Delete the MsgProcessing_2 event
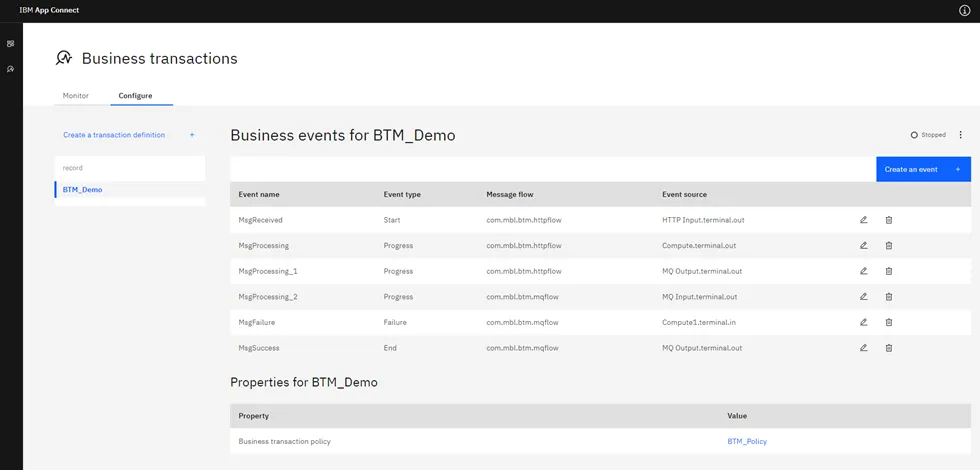980x470 pixels. [889, 297]
